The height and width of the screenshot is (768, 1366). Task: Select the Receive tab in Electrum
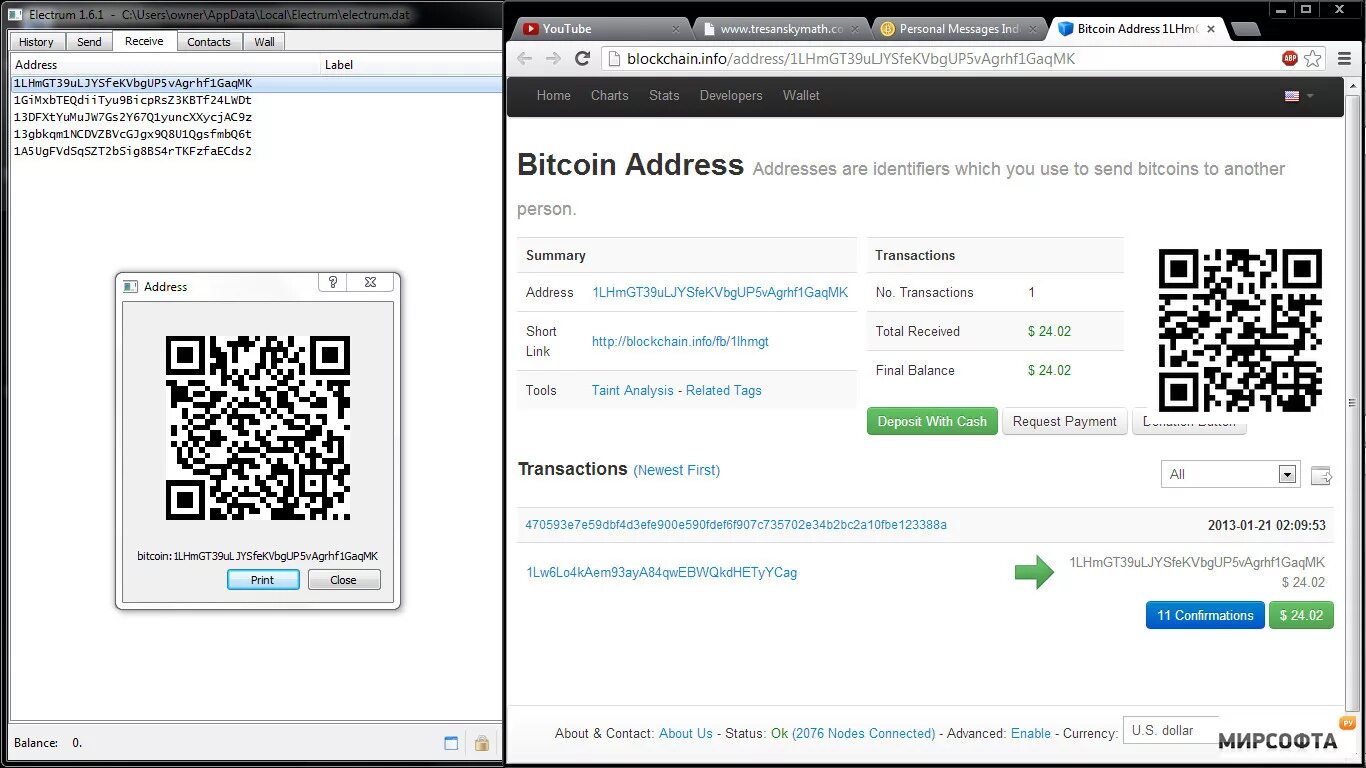pyautogui.click(x=144, y=41)
